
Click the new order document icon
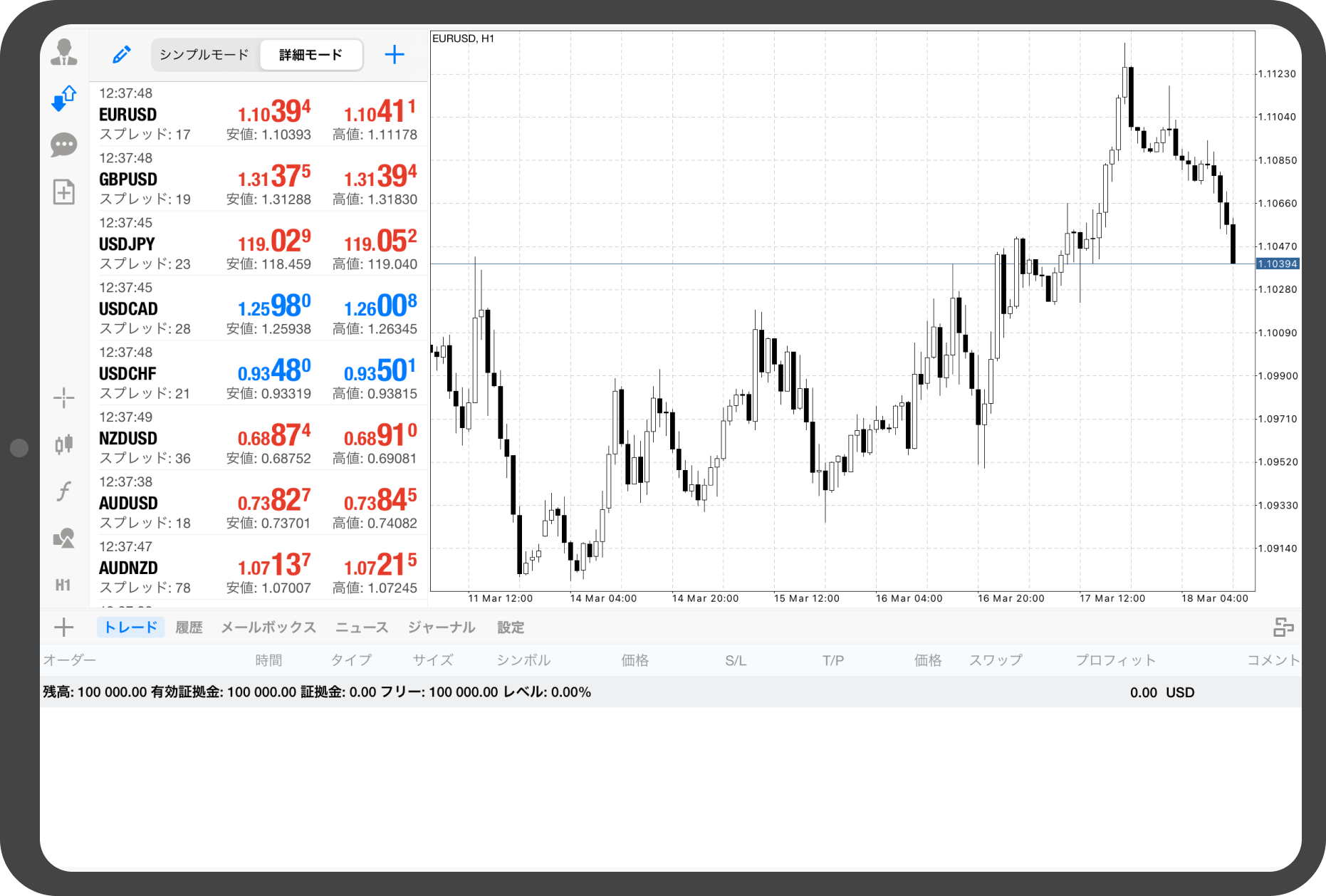(x=64, y=192)
